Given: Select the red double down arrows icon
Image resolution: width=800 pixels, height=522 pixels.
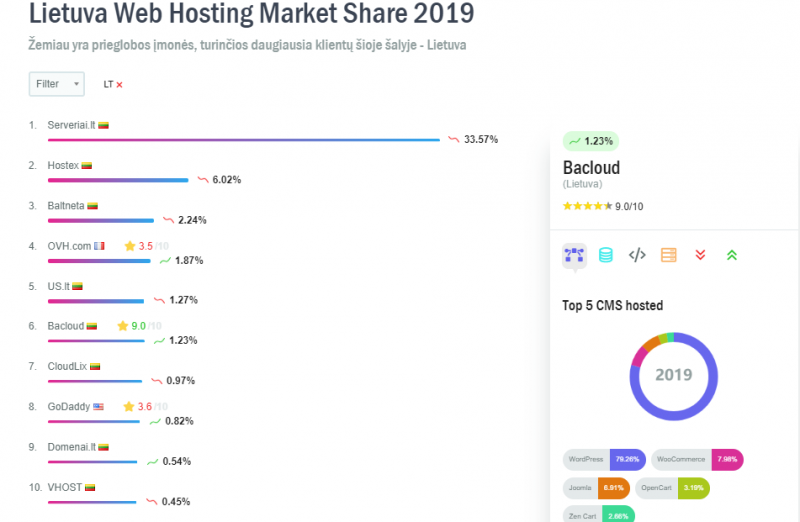Looking at the screenshot, I should (701, 255).
